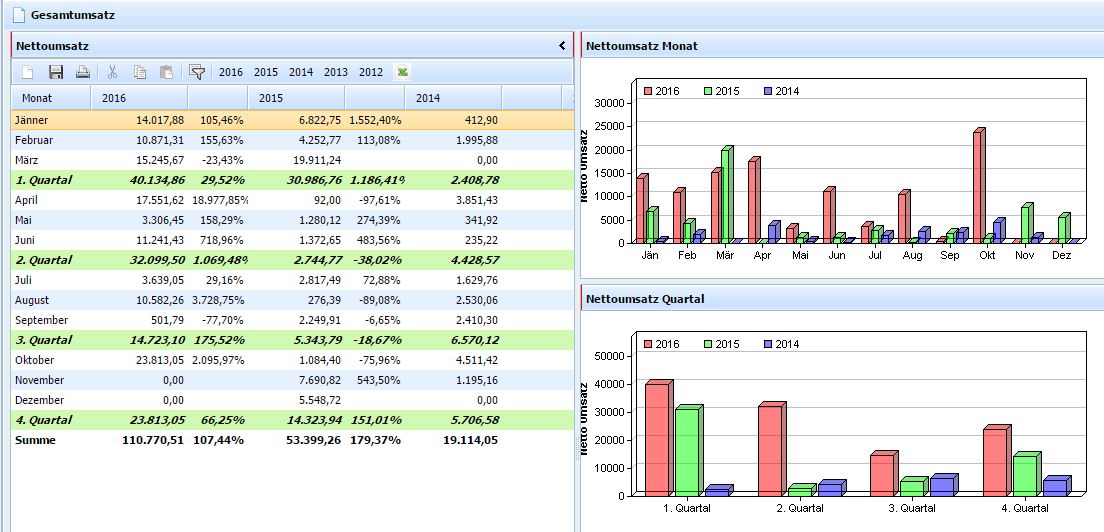Click the copy icon in toolbar

point(140,72)
